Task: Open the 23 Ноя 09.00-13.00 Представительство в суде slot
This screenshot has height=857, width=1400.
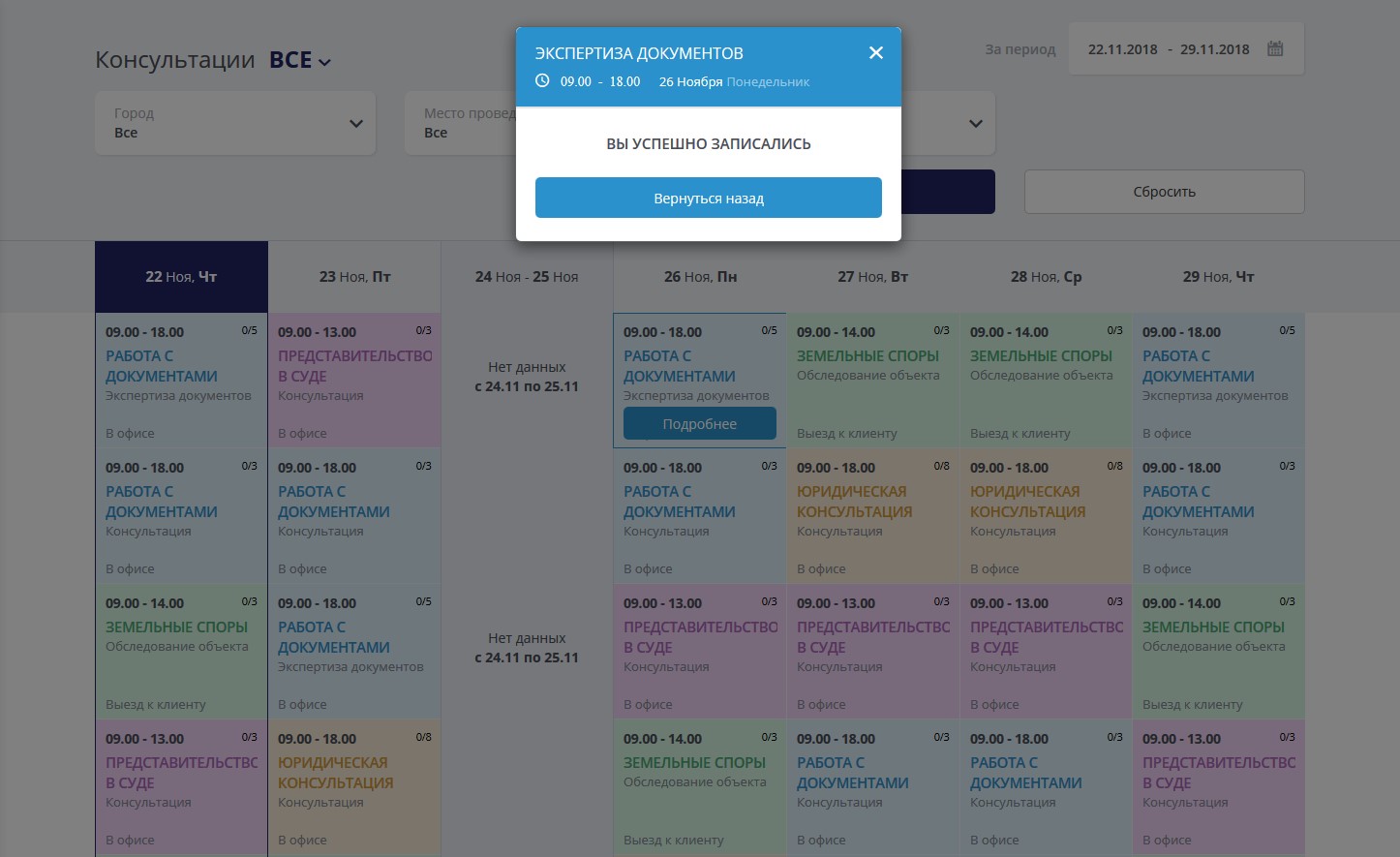Action: pos(354,381)
